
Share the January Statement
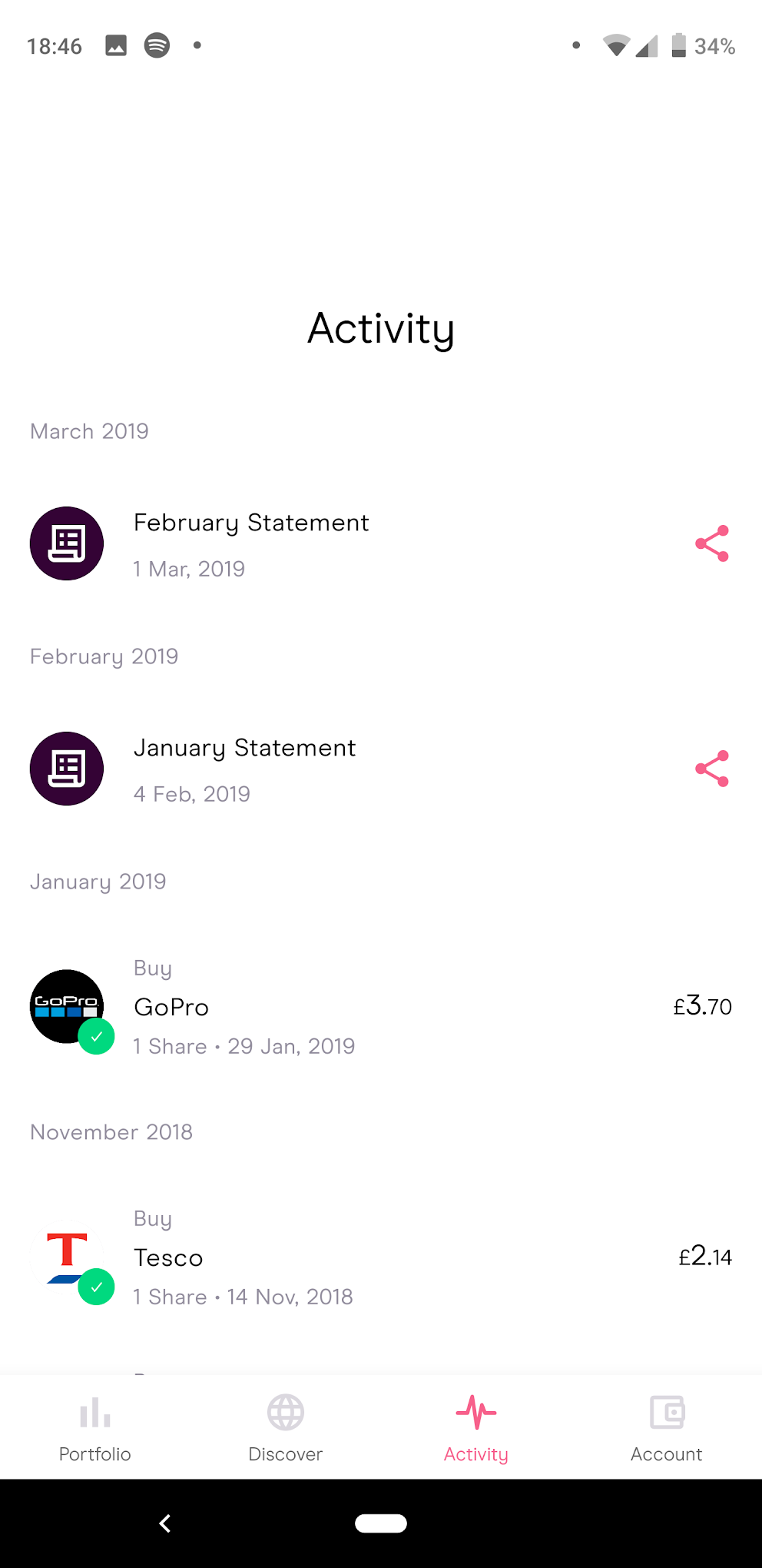[x=712, y=769]
